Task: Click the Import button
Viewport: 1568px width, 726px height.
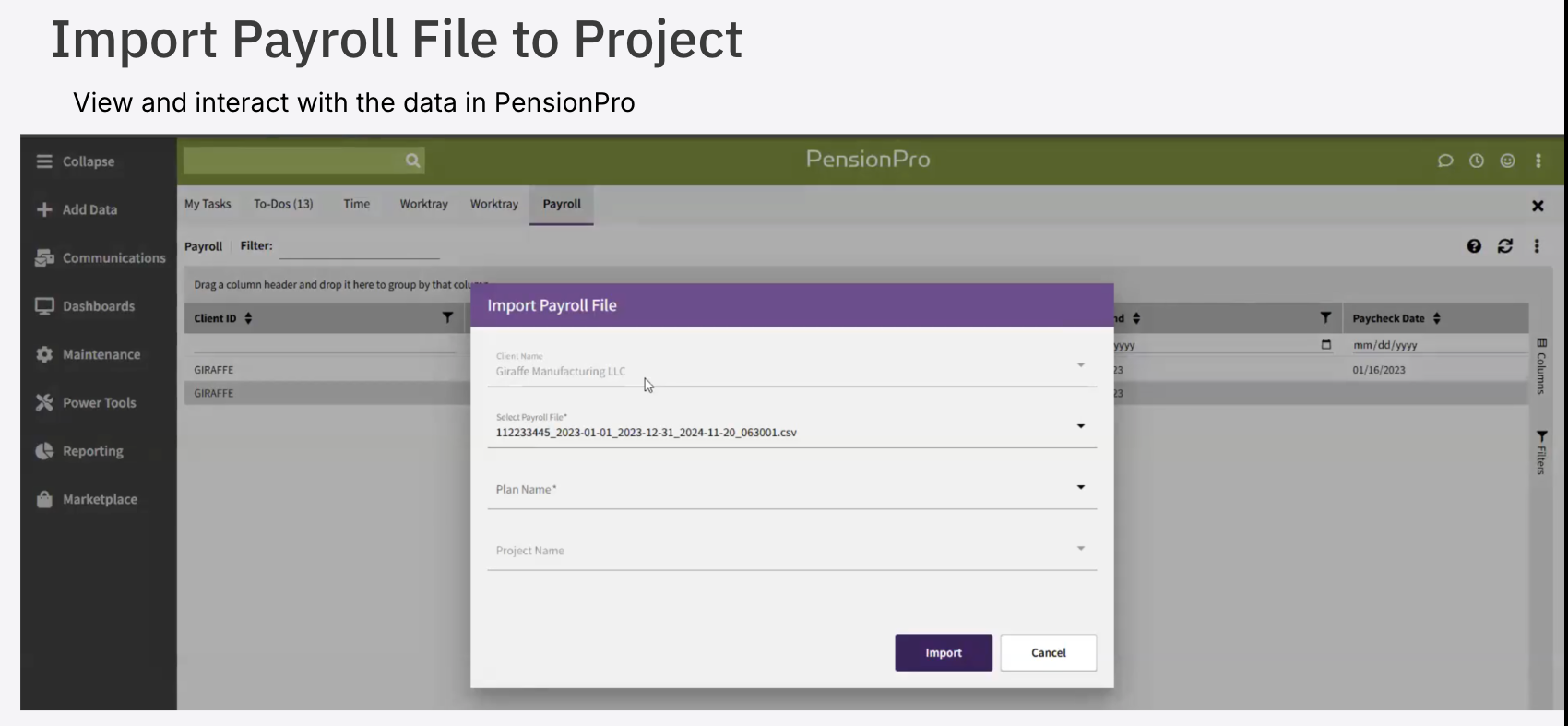Action: 944,652
